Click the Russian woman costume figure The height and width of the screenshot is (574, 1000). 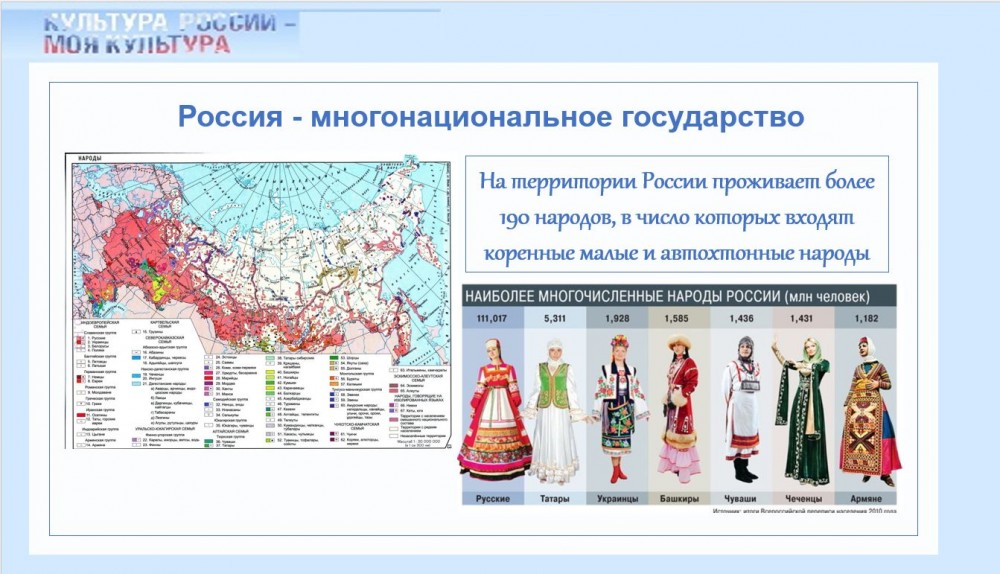pos(494,408)
